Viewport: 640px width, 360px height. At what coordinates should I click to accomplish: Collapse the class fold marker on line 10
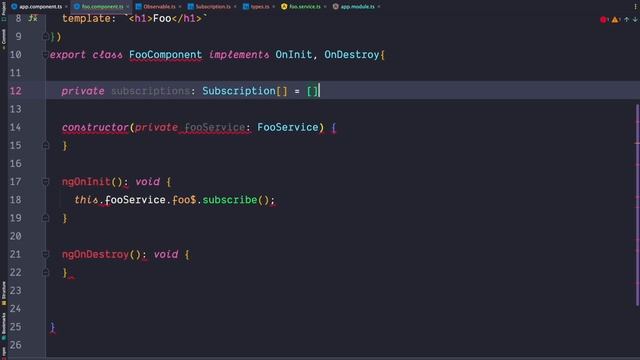pyautogui.click(x=45, y=55)
